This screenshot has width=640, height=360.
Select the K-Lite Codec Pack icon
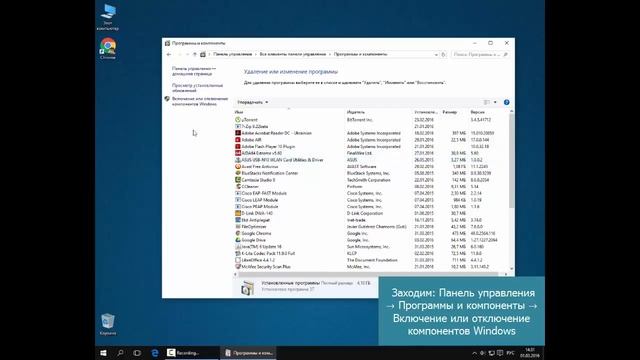coord(238,253)
